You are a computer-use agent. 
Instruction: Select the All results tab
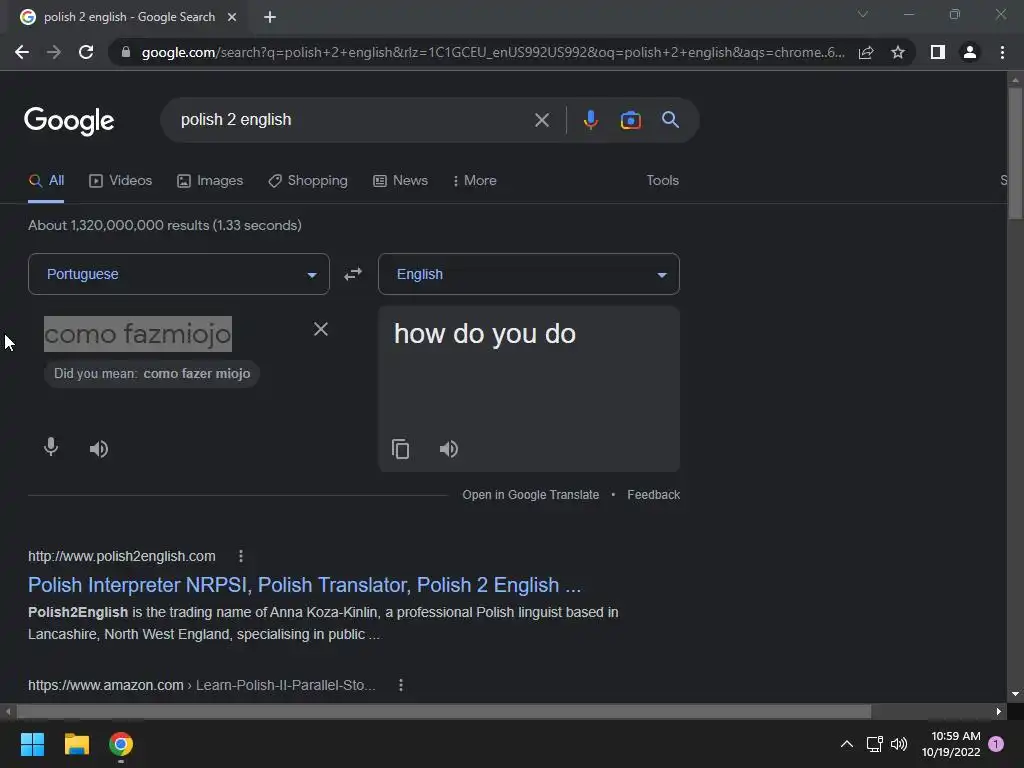click(46, 181)
